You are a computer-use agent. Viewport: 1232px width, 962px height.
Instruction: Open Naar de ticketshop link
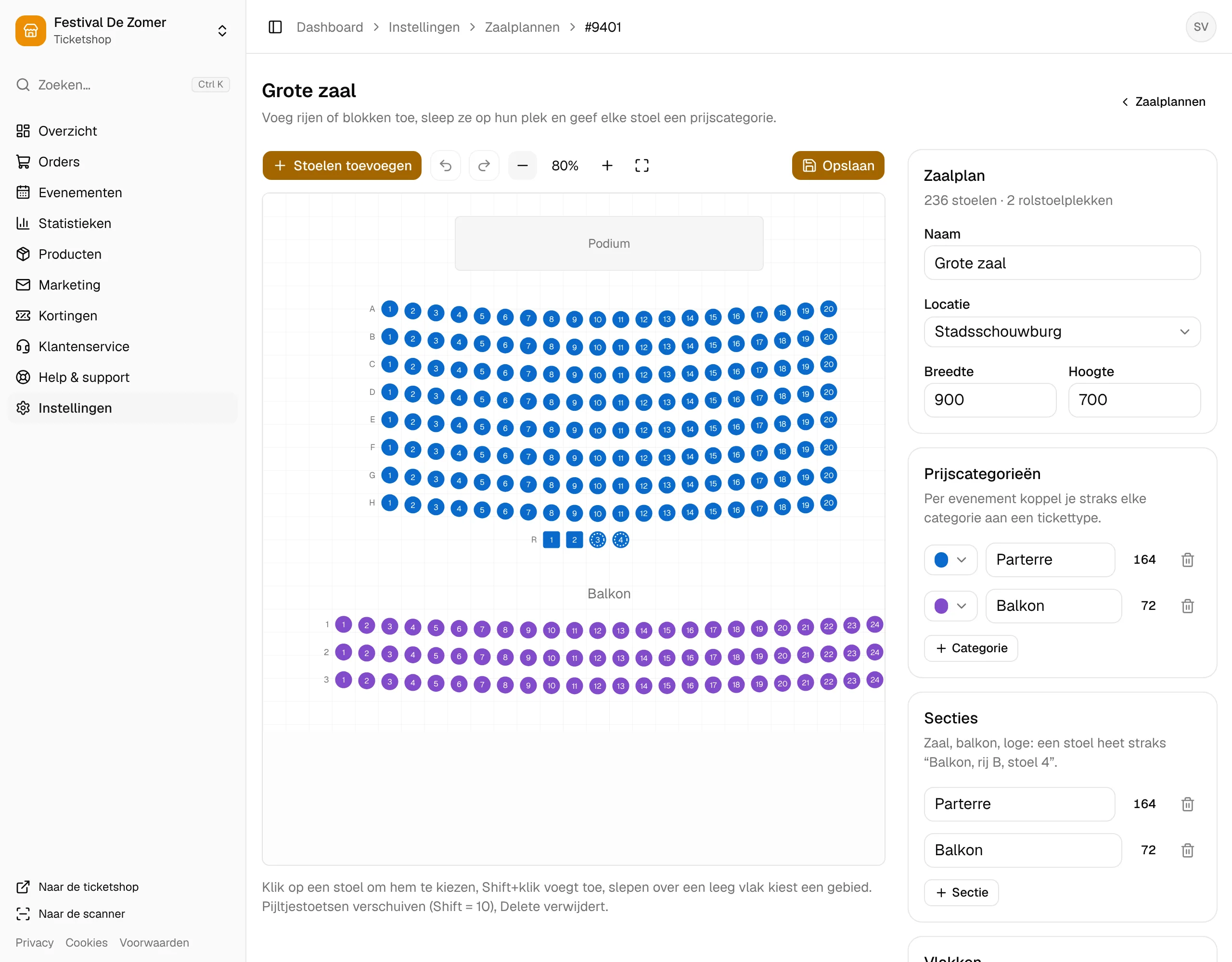(77, 886)
